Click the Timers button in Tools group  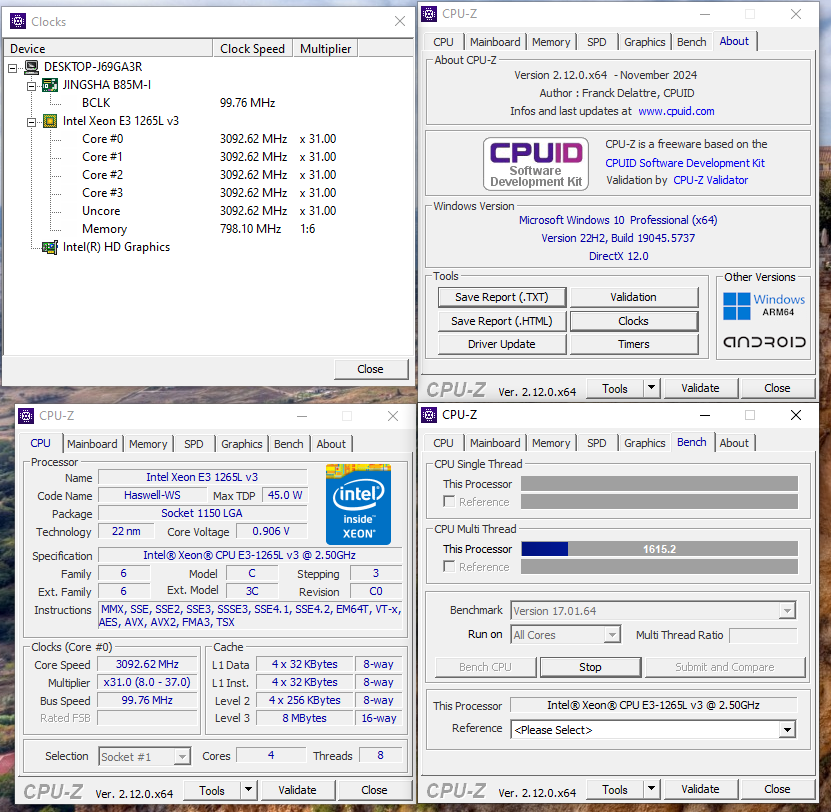tap(634, 345)
